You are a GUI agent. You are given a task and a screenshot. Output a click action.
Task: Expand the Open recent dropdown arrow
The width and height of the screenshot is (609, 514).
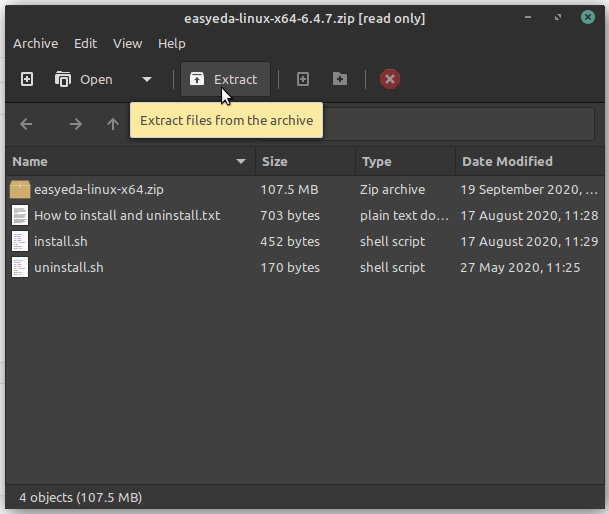click(147, 79)
